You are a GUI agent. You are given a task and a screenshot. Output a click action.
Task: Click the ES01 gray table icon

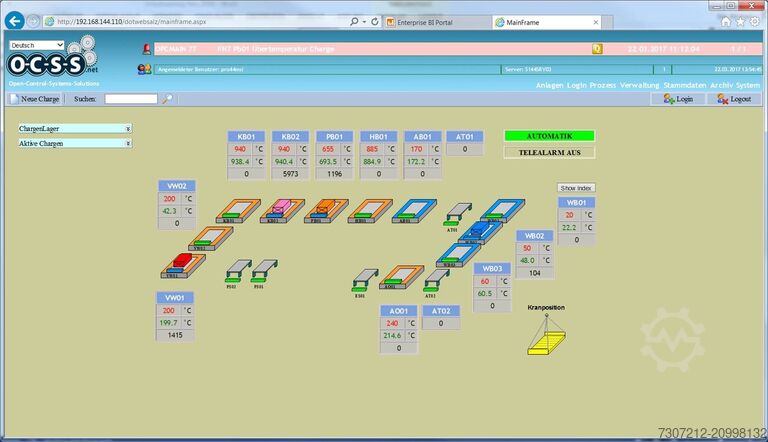[x=365, y=280]
